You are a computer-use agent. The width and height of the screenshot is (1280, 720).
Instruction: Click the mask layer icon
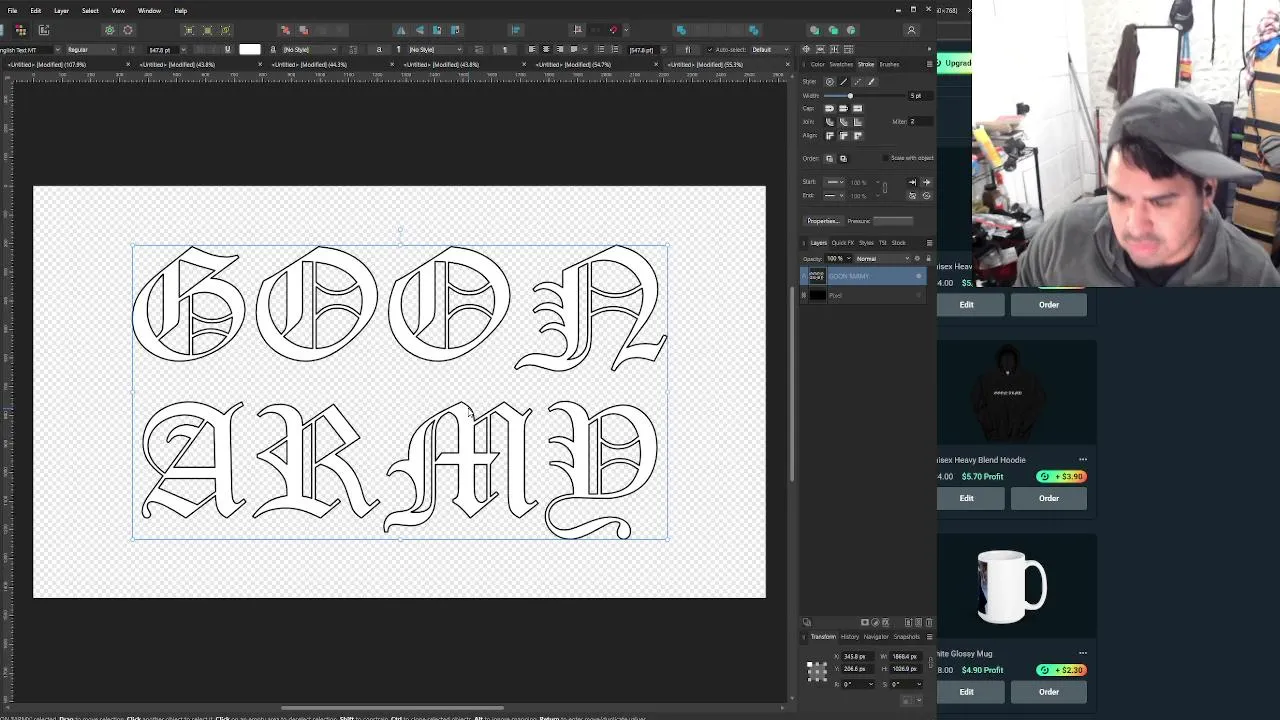(x=865, y=623)
